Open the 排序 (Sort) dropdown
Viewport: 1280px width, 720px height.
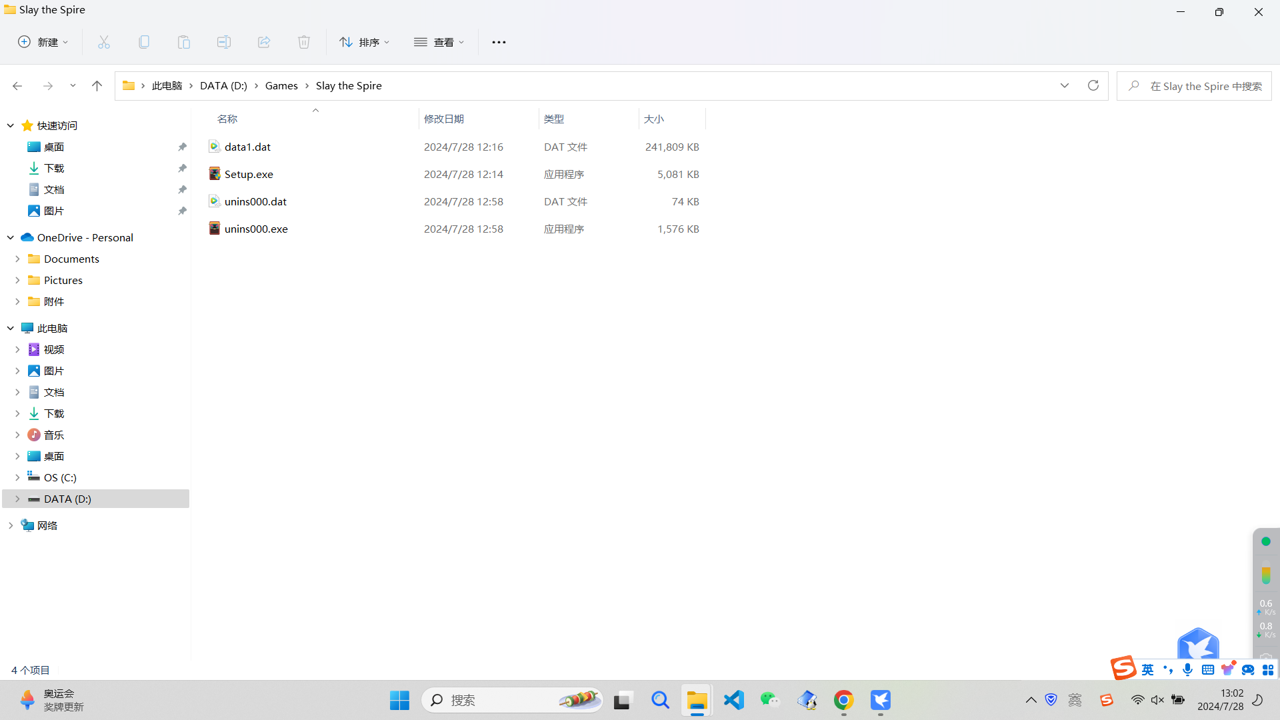364,42
